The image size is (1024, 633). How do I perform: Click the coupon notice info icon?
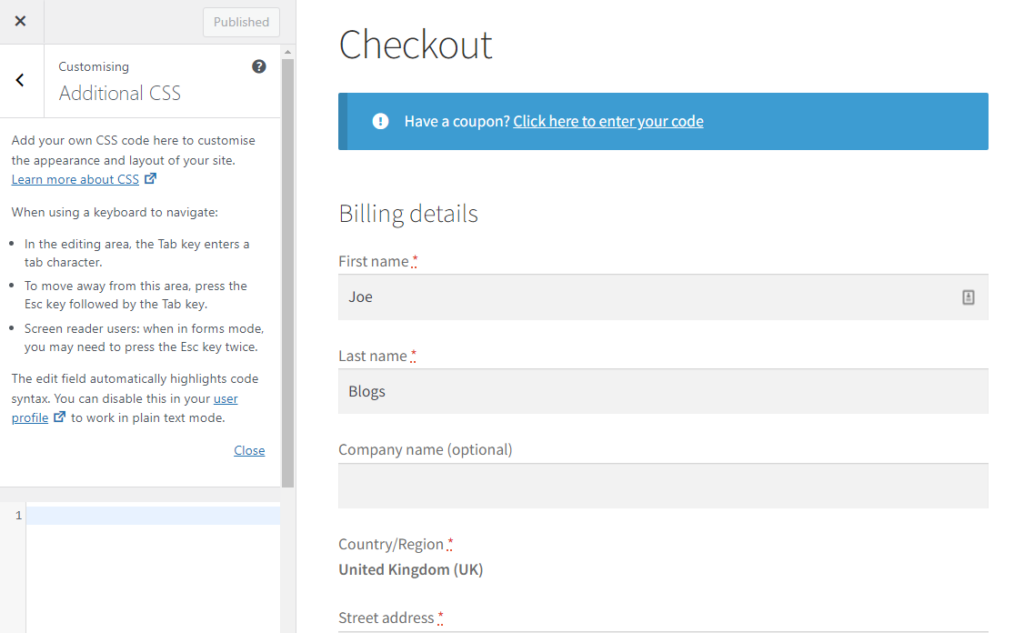(x=380, y=122)
